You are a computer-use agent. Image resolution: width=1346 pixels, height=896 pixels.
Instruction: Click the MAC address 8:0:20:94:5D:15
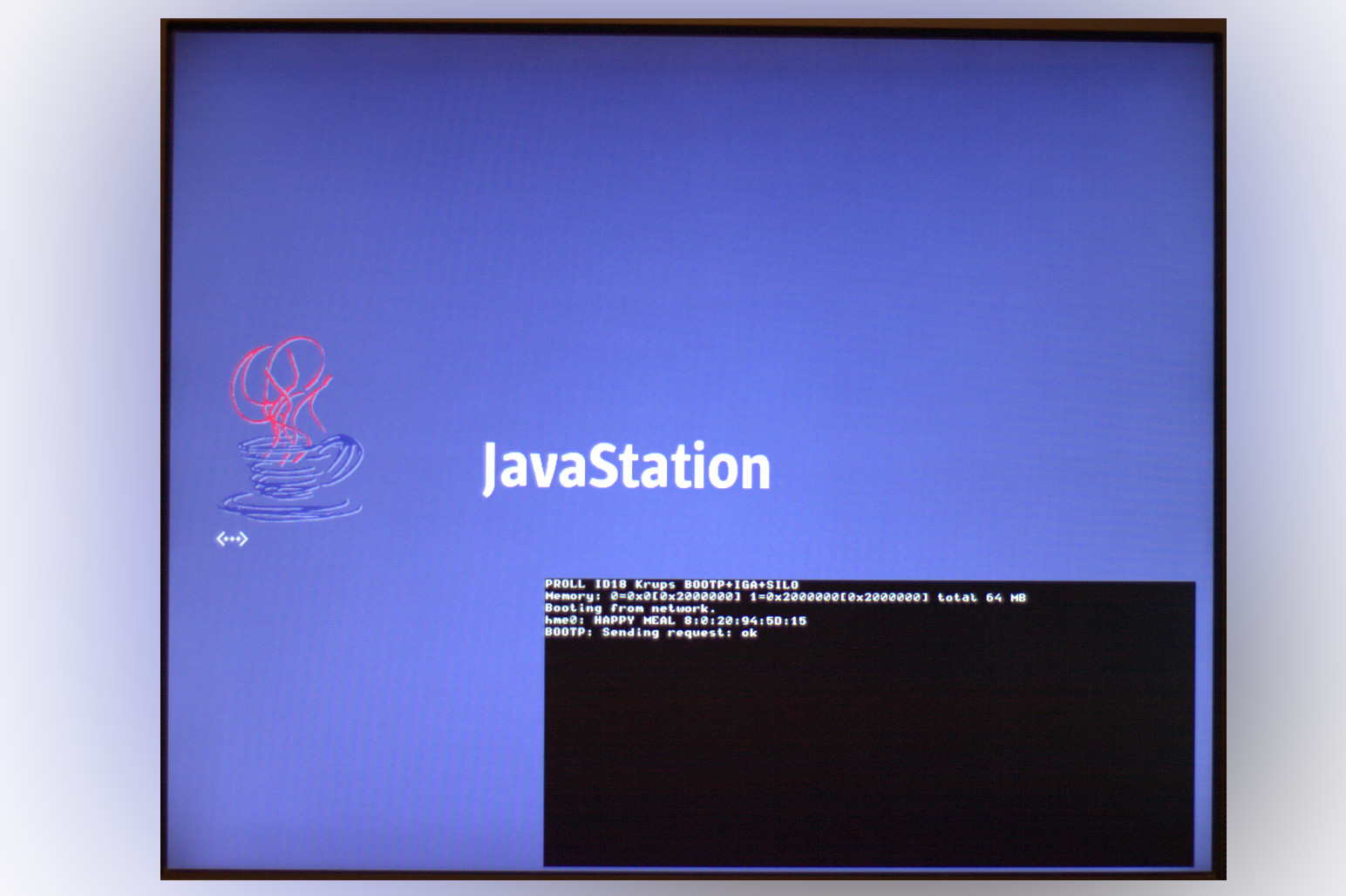tap(744, 621)
